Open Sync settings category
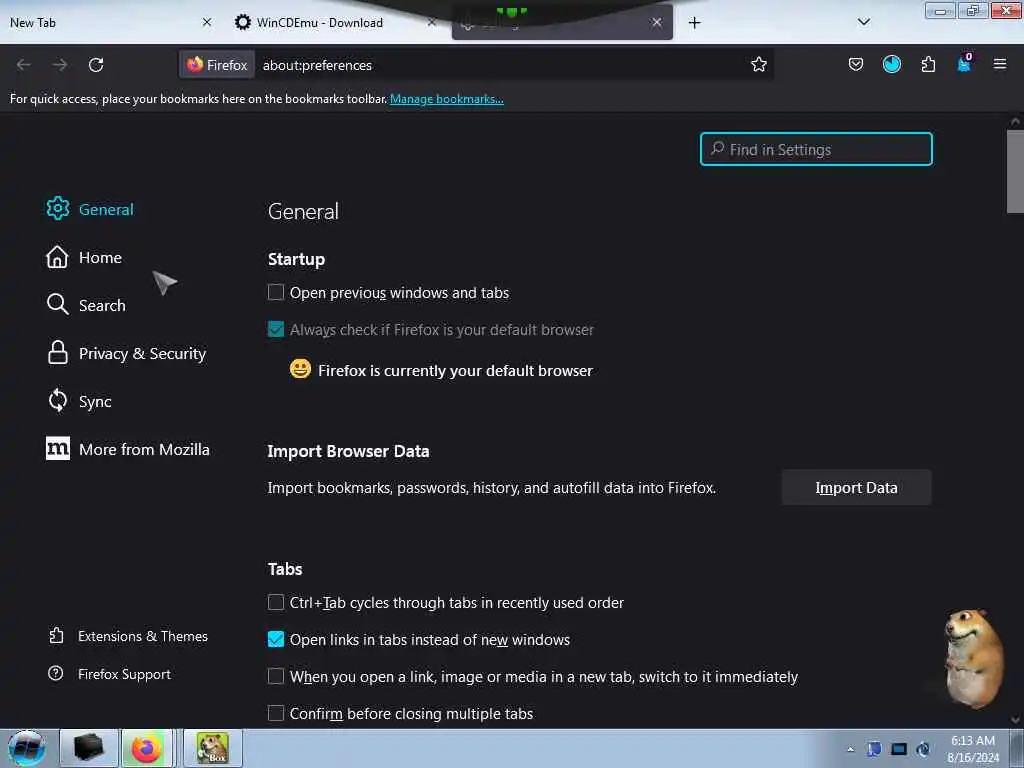The height and width of the screenshot is (768, 1024). click(79, 401)
